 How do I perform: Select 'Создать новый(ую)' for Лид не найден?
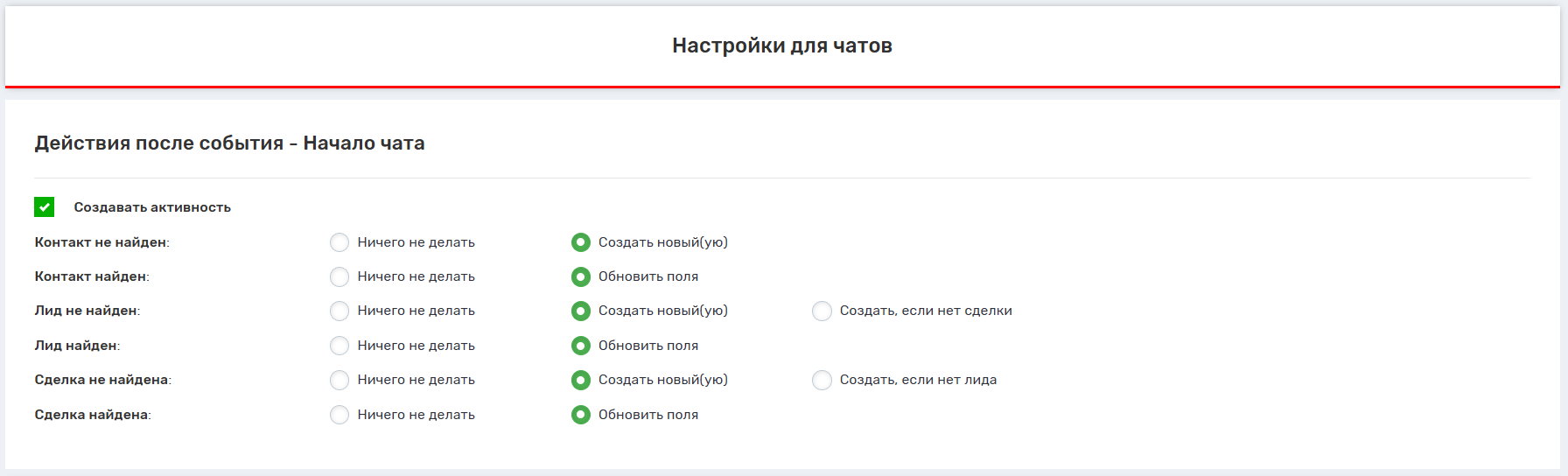point(581,311)
